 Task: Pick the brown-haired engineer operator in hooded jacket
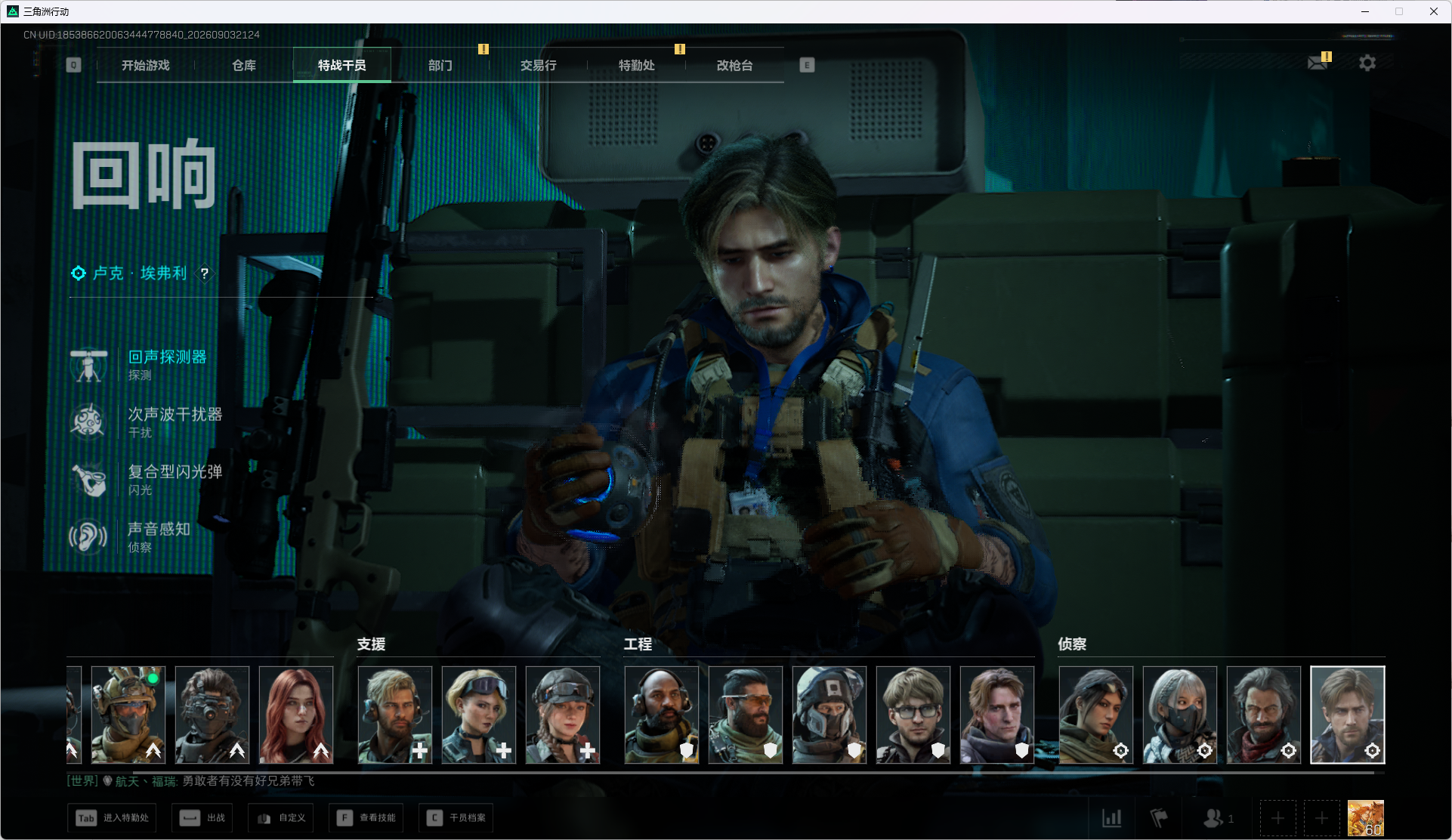coord(997,715)
